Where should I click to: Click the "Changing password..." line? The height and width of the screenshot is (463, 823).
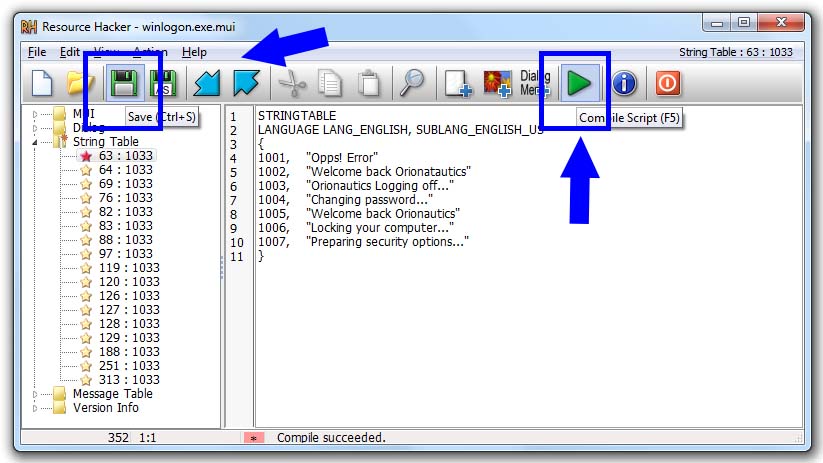point(370,200)
